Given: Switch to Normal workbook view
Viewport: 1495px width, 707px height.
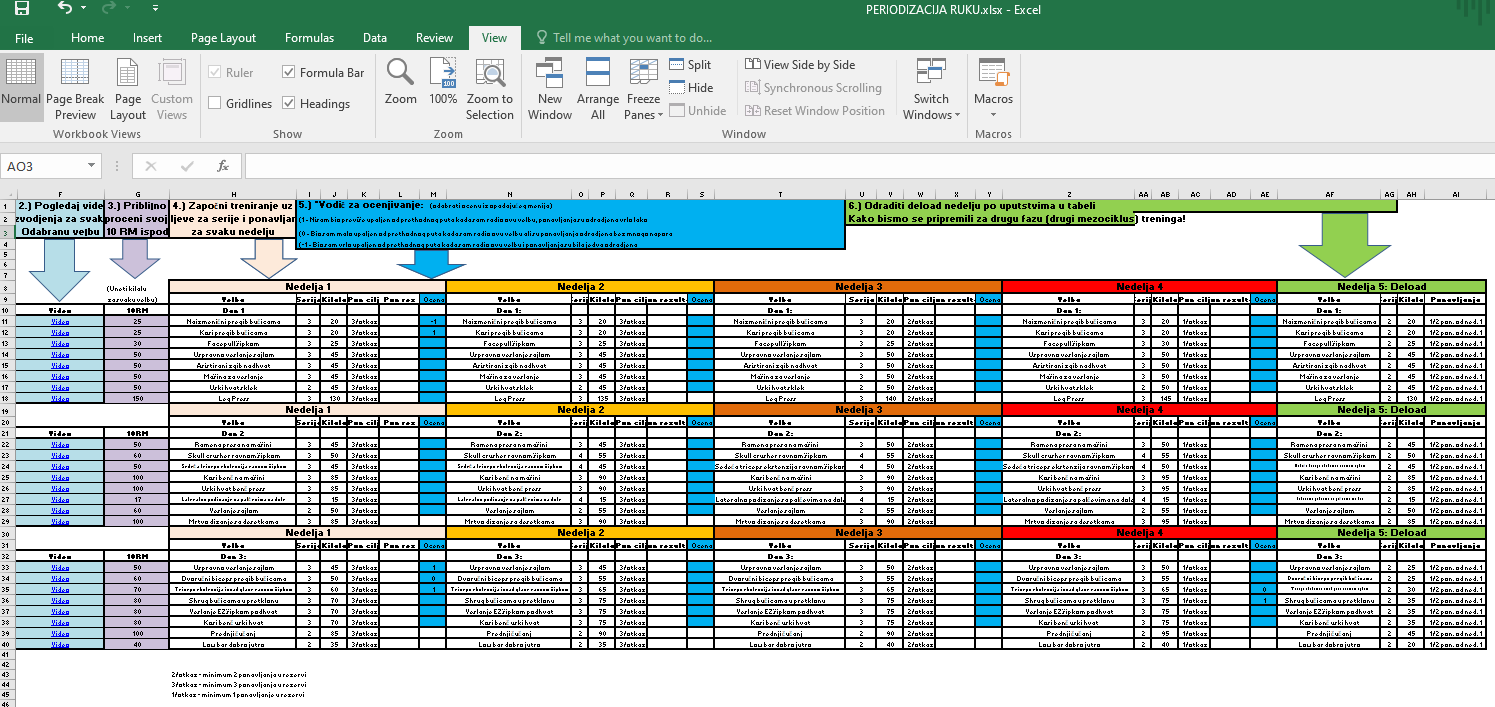Looking at the screenshot, I should coord(21,88).
